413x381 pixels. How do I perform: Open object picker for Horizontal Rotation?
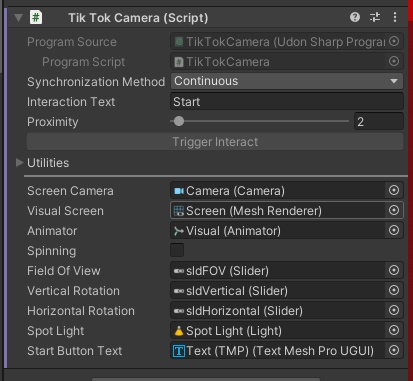(x=394, y=310)
